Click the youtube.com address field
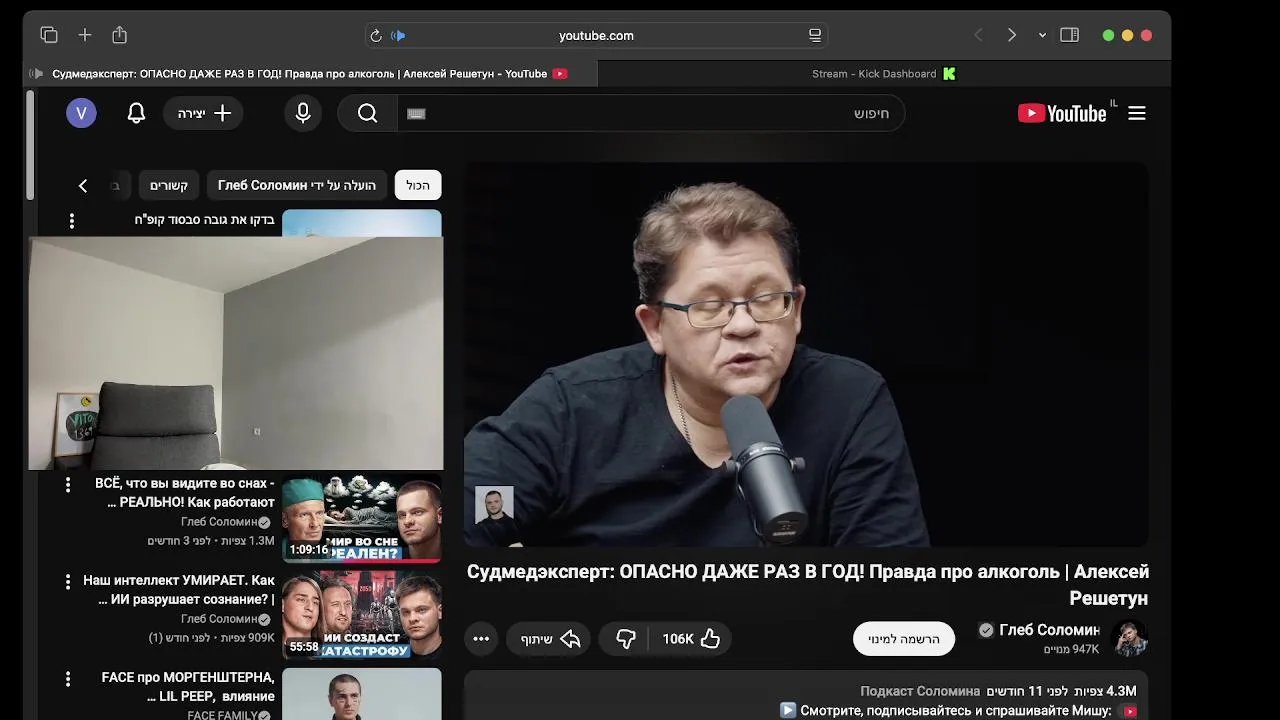The image size is (1280, 720). (x=596, y=35)
